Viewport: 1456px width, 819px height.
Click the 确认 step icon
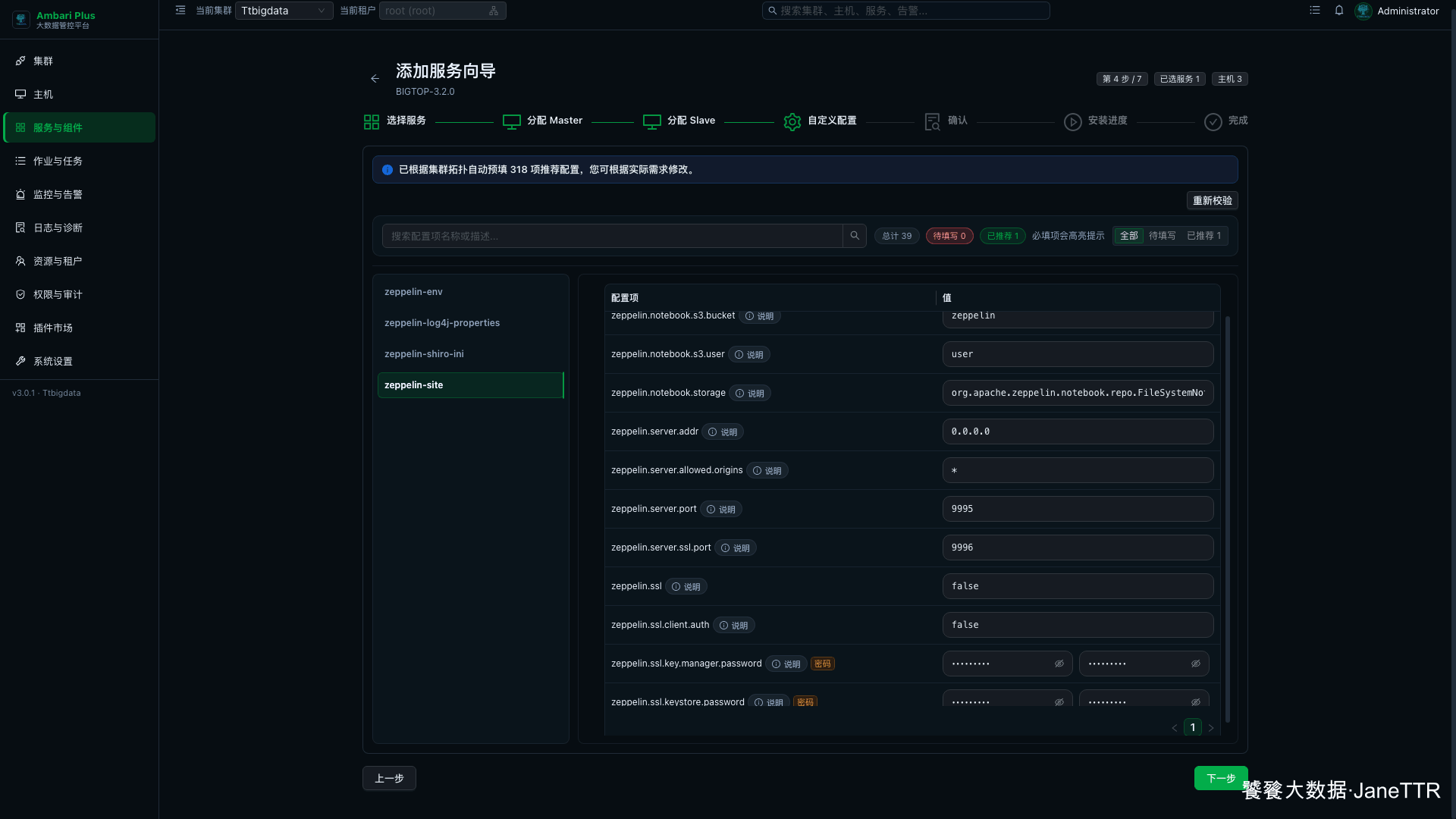(x=933, y=122)
